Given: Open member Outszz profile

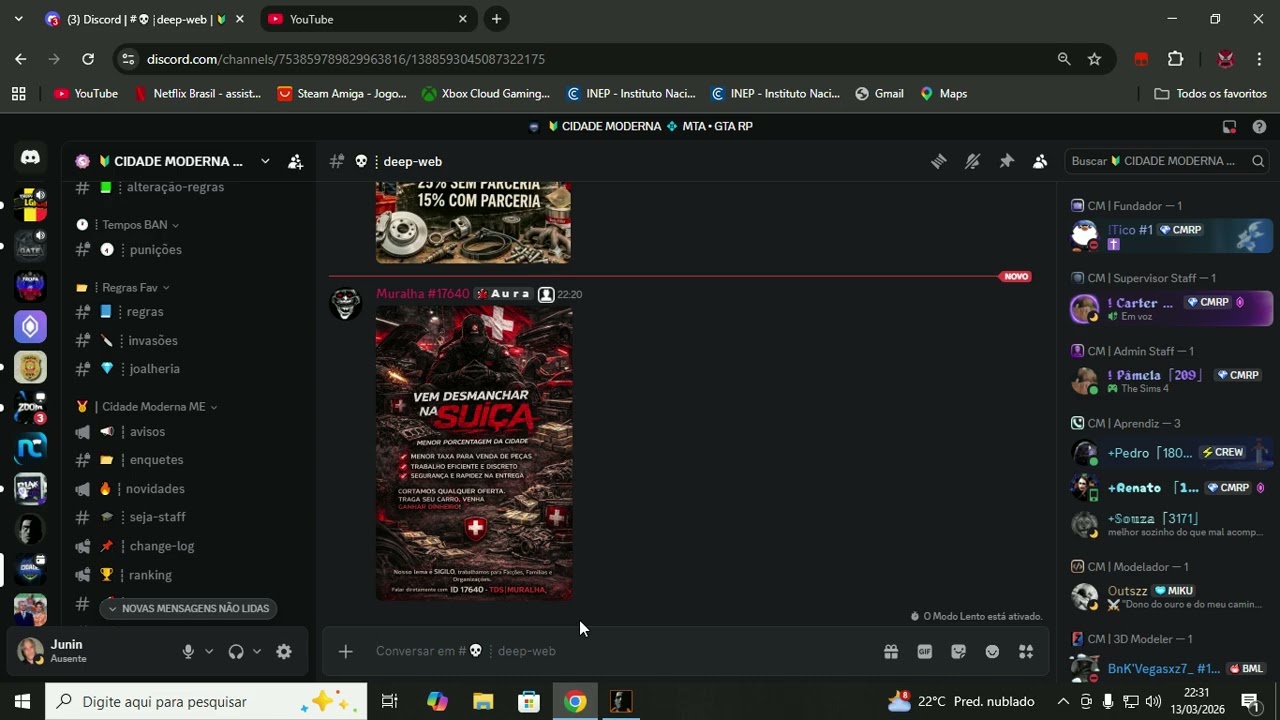Looking at the screenshot, I should point(1170,597).
